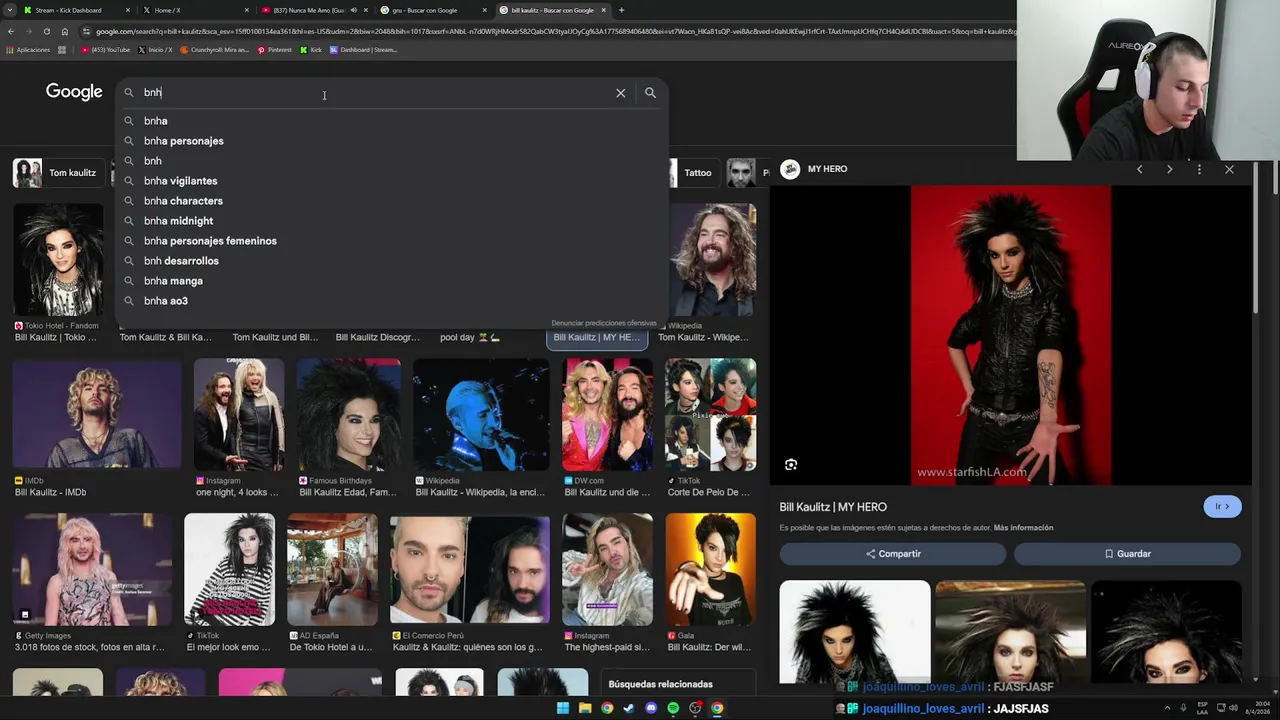Select bill kaulitz Buscar con Google tab

coord(552,10)
